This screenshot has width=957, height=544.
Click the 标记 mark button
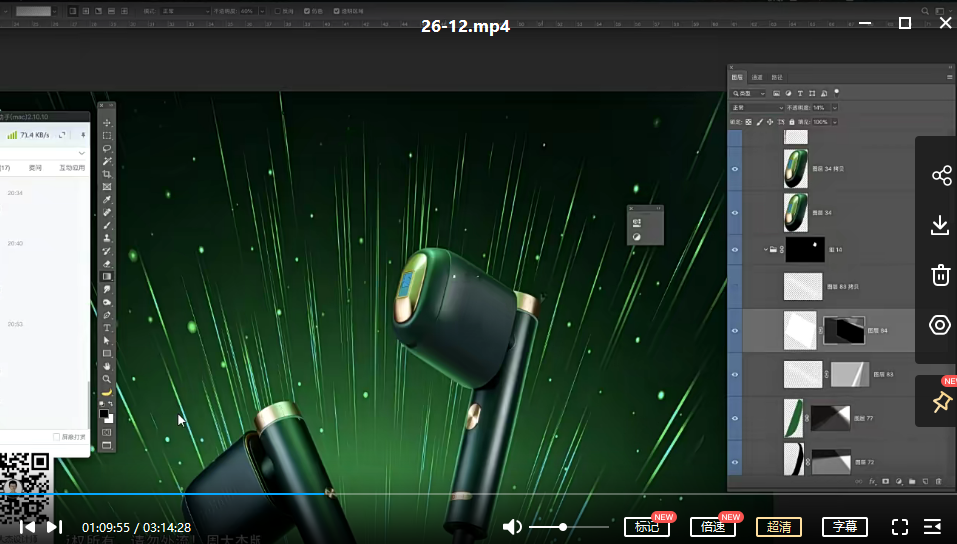click(x=646, y=527)
